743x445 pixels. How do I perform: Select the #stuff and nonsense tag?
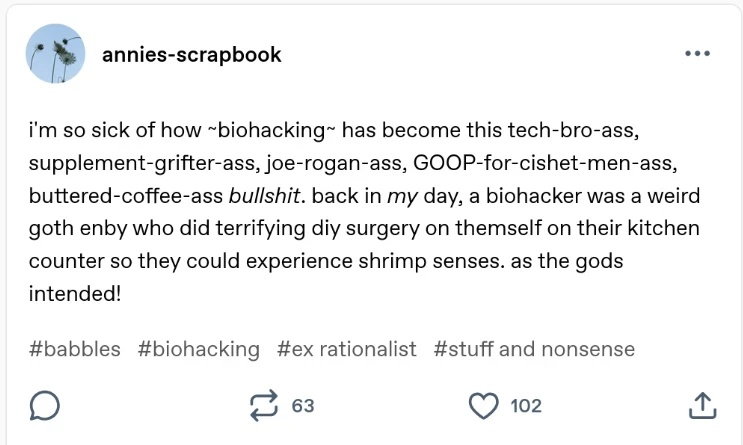coord(535,349)
